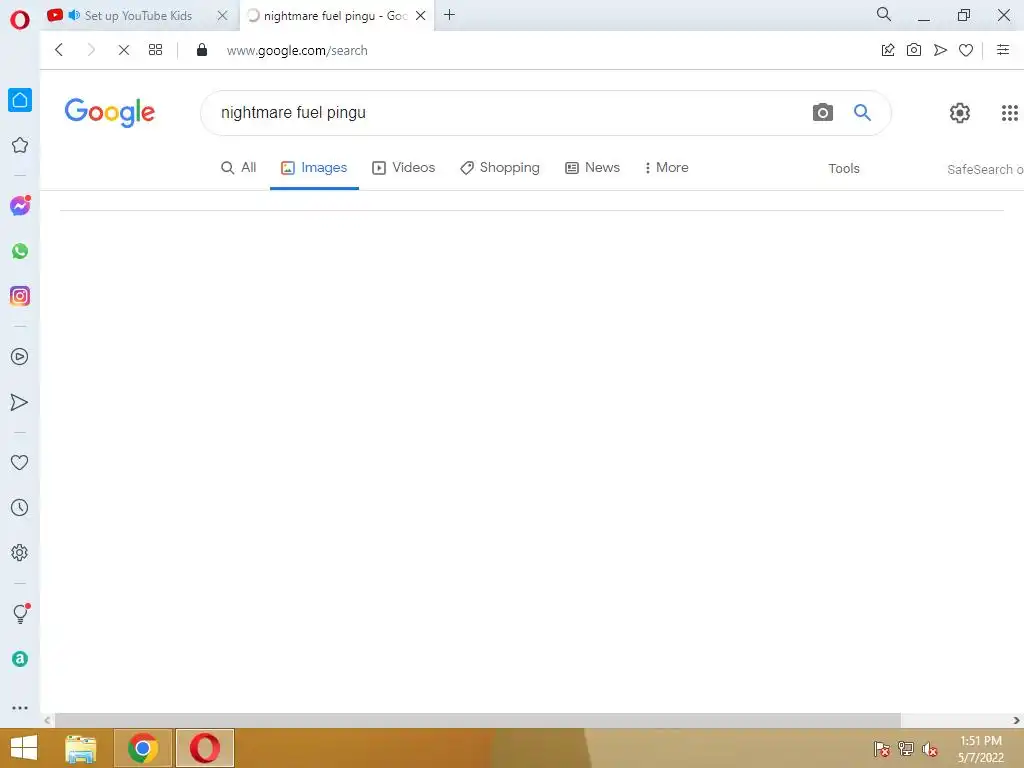Viewport: 1024px width, 768px height.
Task: Click the right arrow of the horizontal scrollbar
Action: point(1016,720)
